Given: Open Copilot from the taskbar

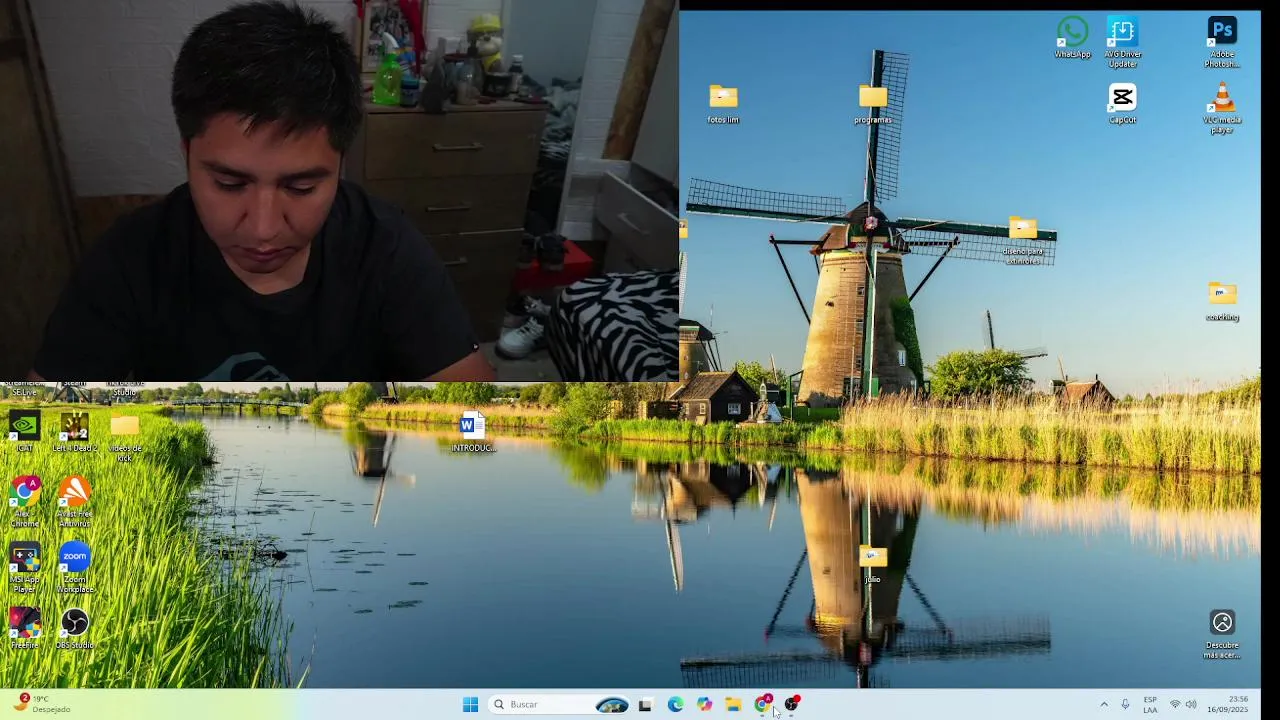Looking at the screenshot, I should (704, 704).
